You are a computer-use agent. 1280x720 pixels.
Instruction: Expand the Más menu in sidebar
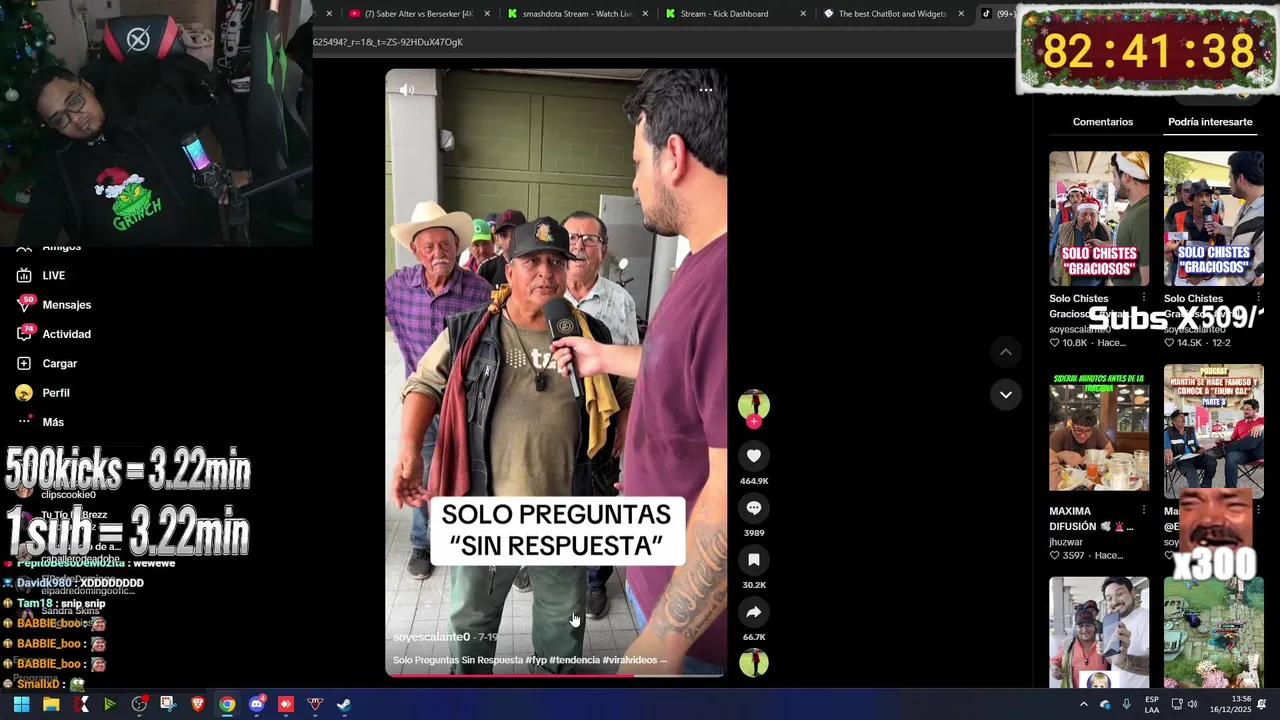point(53,422)
